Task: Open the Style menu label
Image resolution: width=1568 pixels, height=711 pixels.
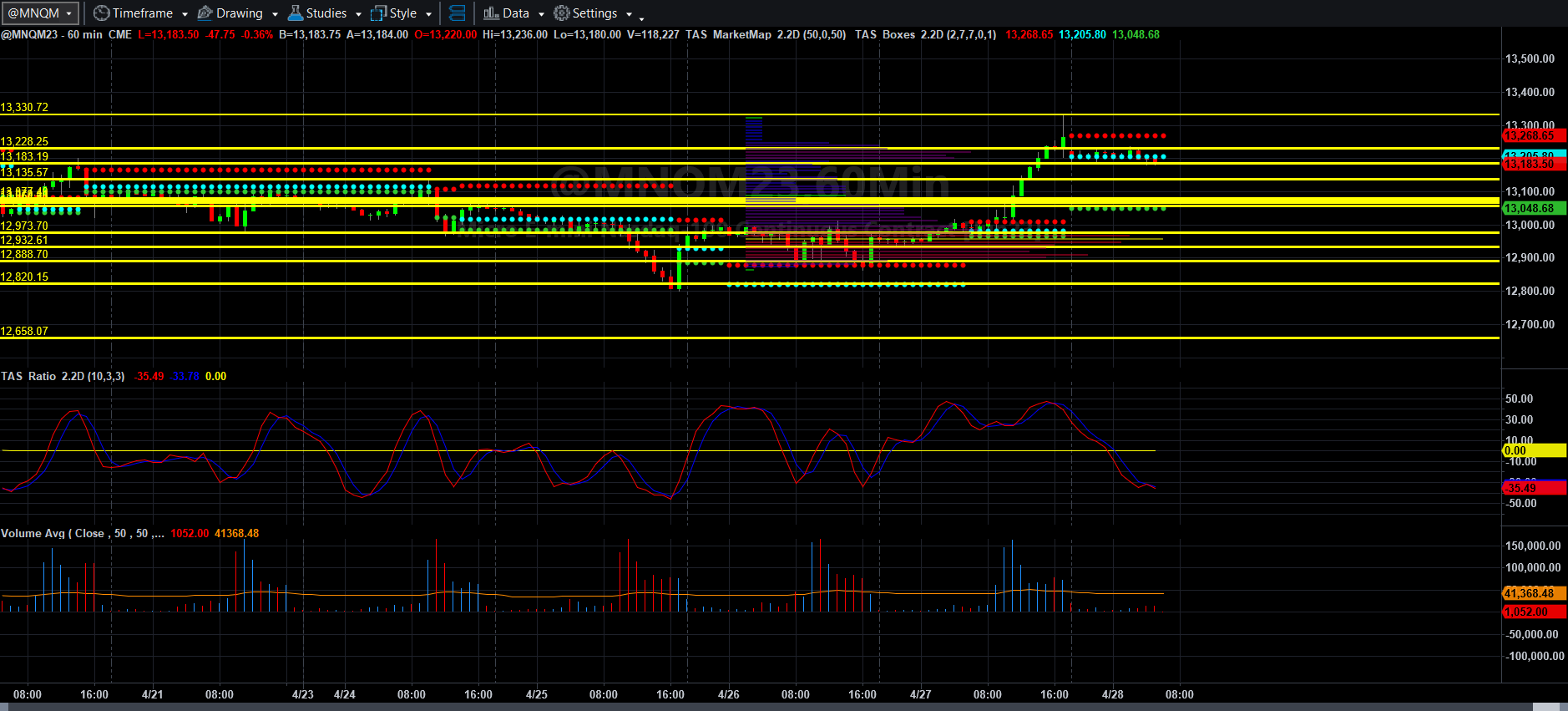Action: pos(403,13)
